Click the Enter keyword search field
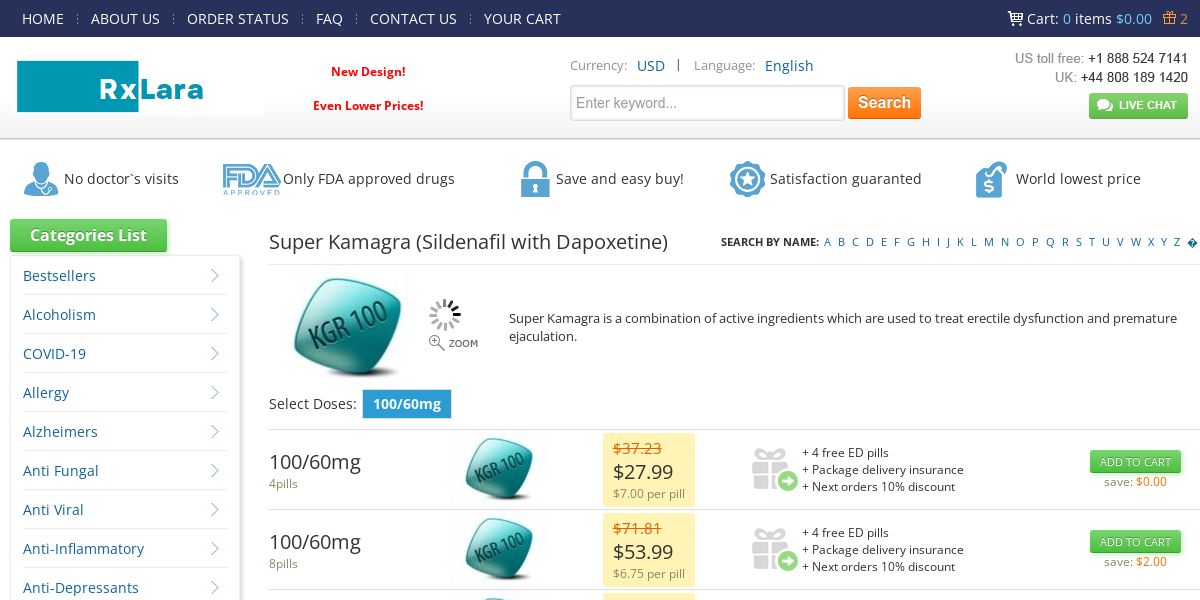The image size is (1200, 600). [707, 103]
